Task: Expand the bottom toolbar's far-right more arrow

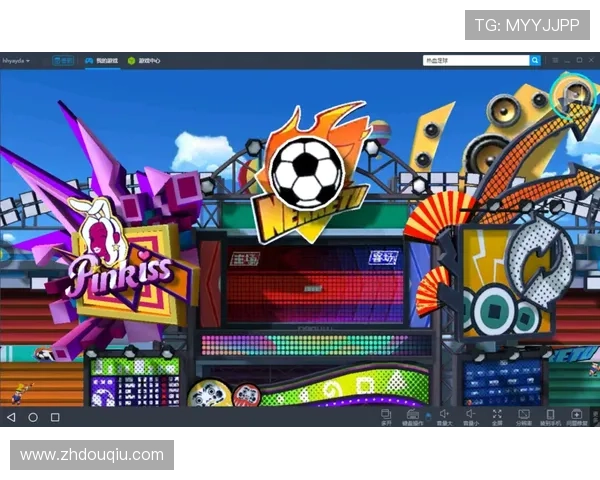Action: point(594,416)
